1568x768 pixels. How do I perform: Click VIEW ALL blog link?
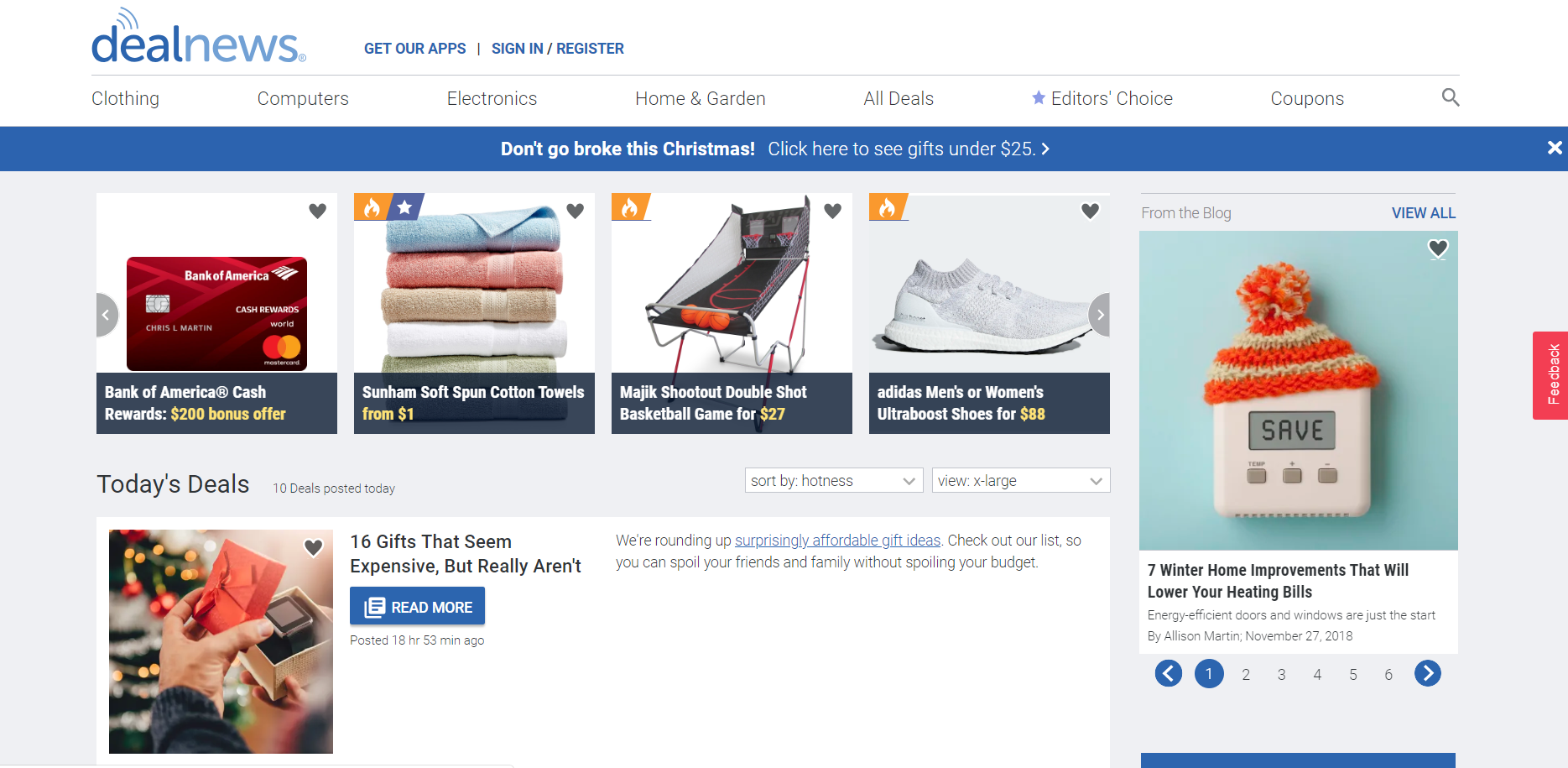tap(1424, 213)
